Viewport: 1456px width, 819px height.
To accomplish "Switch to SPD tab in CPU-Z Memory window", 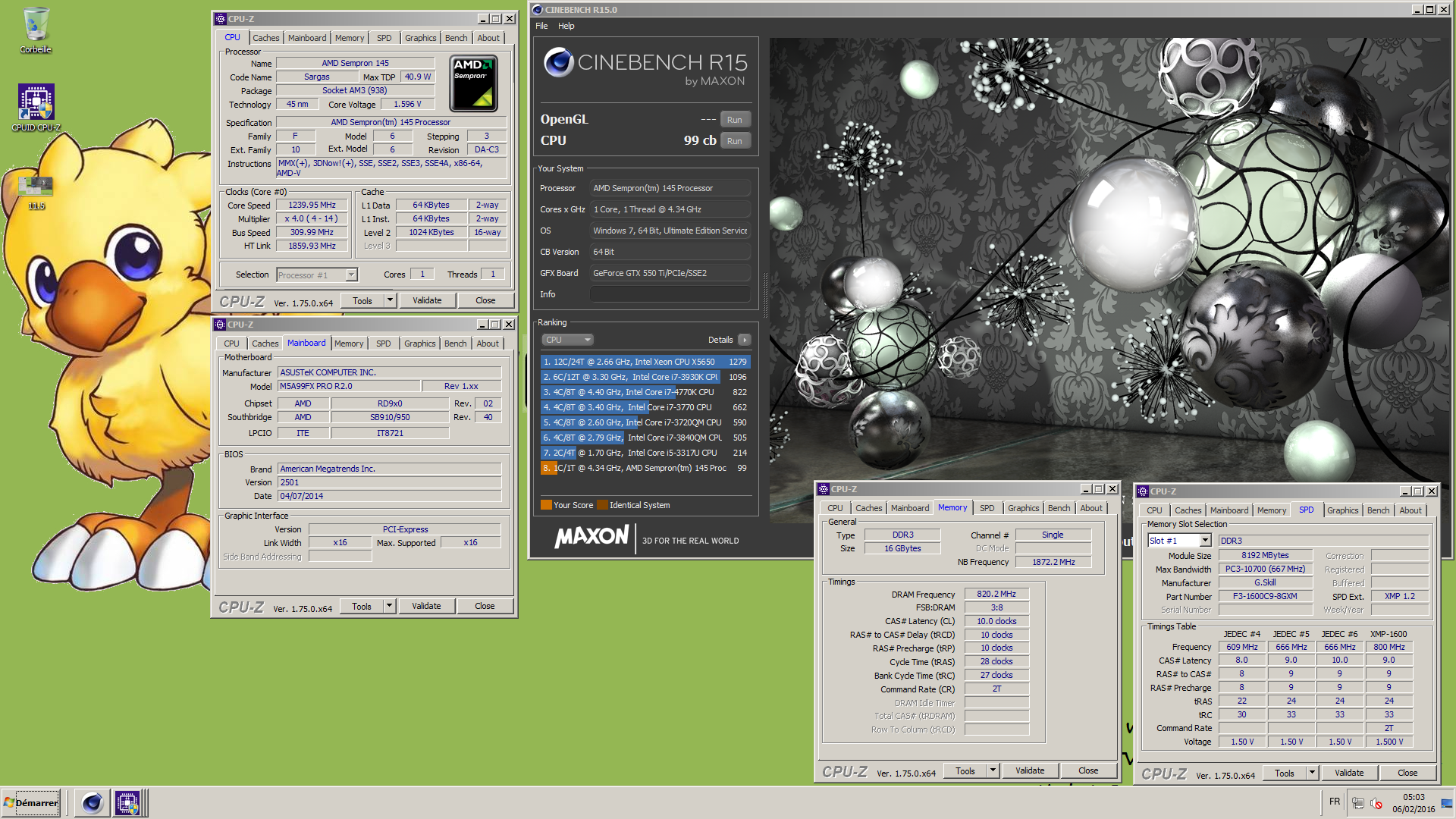I will coord(987,508).
